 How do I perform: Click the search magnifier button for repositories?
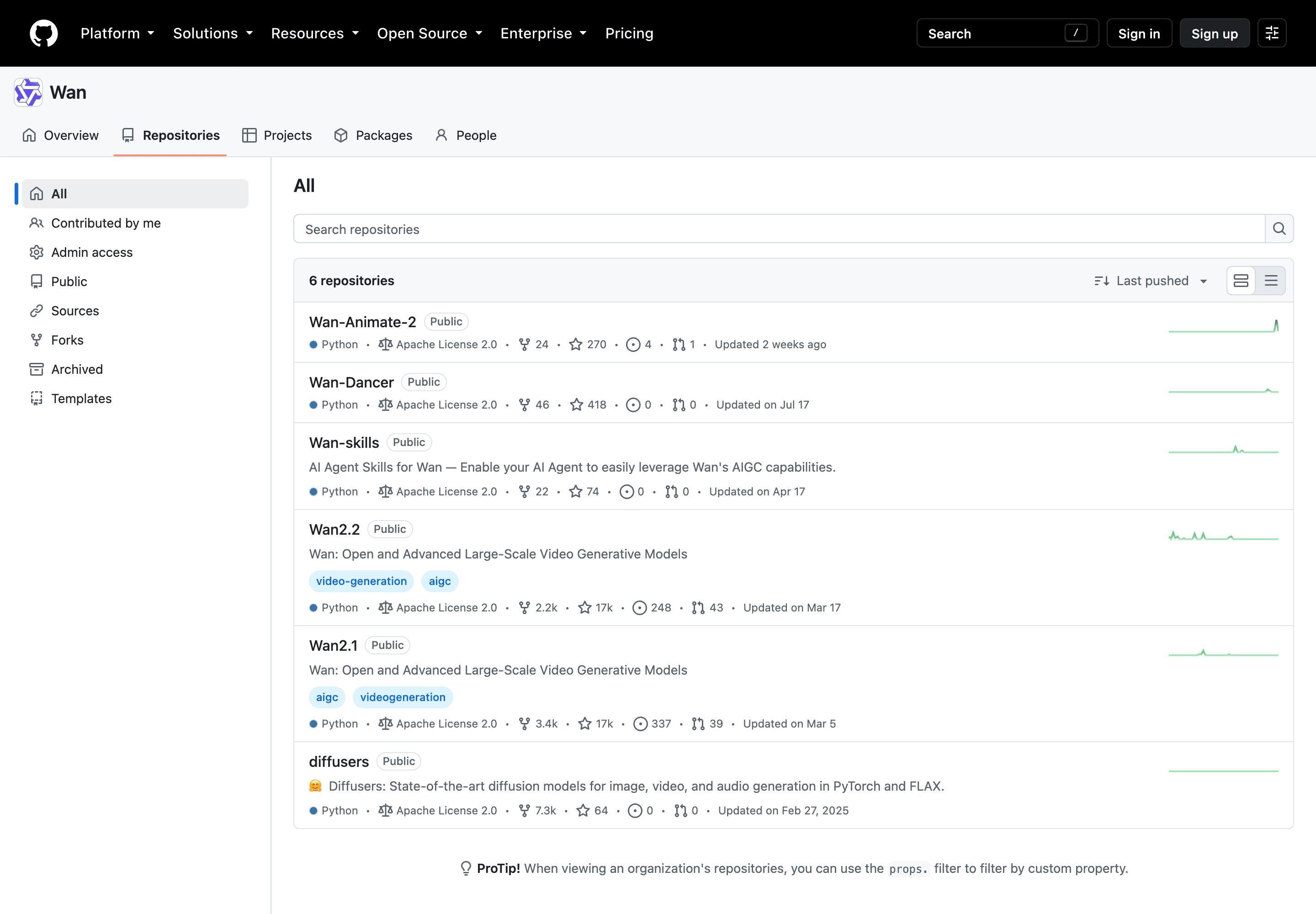[x=1279, y=229]
